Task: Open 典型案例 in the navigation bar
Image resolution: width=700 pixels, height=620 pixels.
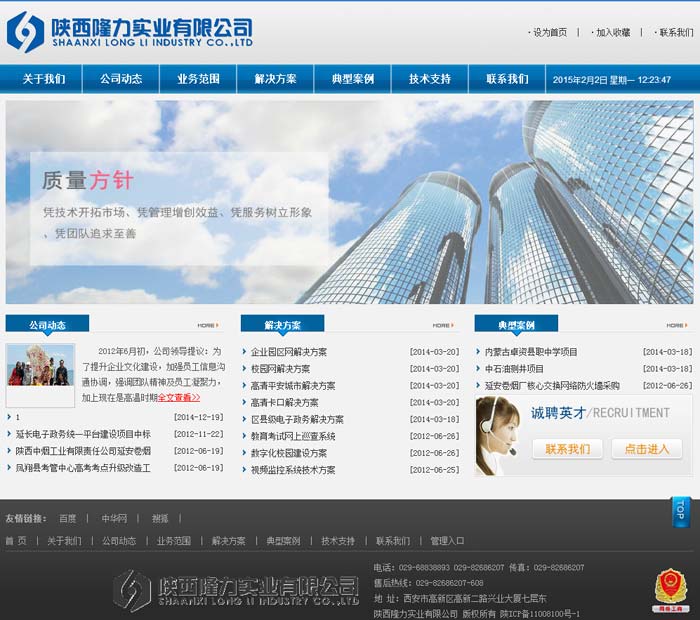Action: click(x=353, y=79)
